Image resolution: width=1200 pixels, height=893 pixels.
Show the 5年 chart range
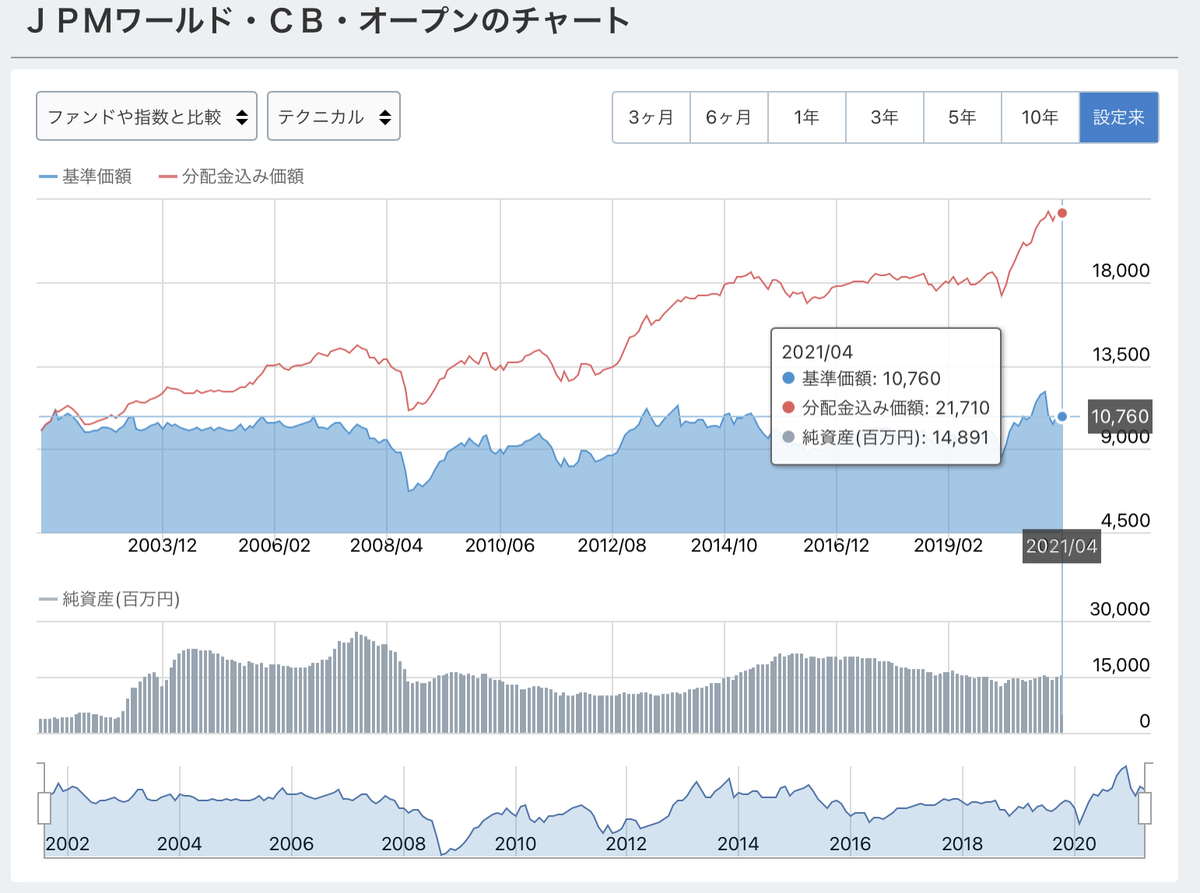(x=962, y=117)
